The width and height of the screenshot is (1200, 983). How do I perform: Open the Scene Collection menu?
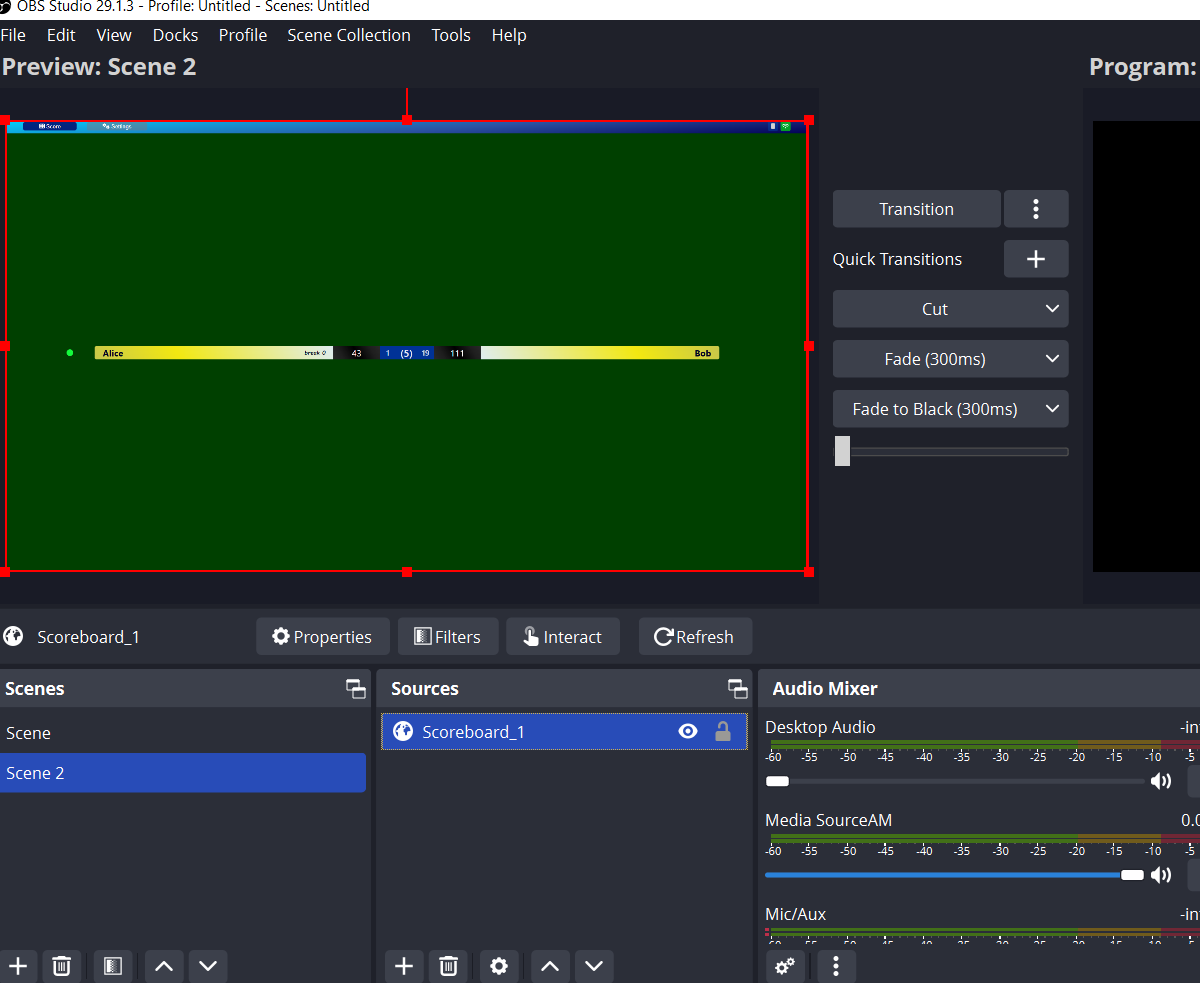pos(348,35)
